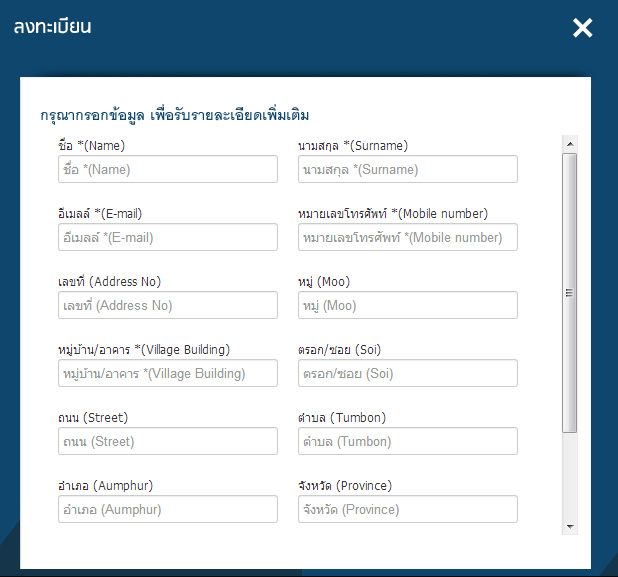Viewport: 618px width, 577px height.
Task: Select the E-mail input box
Action: (x=168, y=238)
